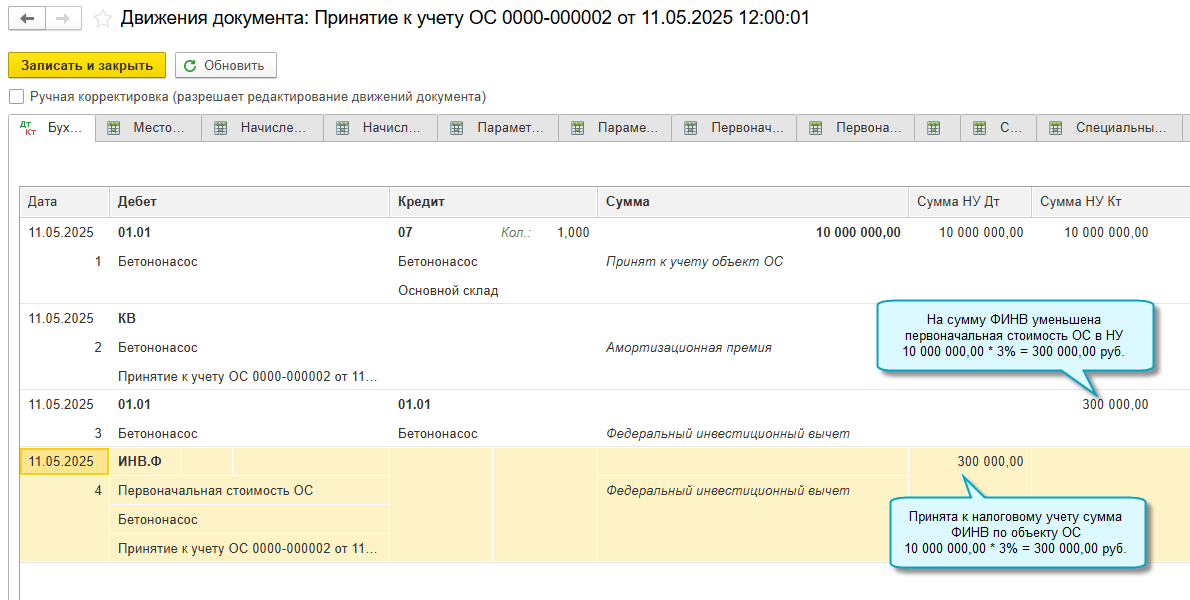The height and width of the screenshot is (600, 1190).
Task: Open the short С… tab
Action: [x=998, y=128]
